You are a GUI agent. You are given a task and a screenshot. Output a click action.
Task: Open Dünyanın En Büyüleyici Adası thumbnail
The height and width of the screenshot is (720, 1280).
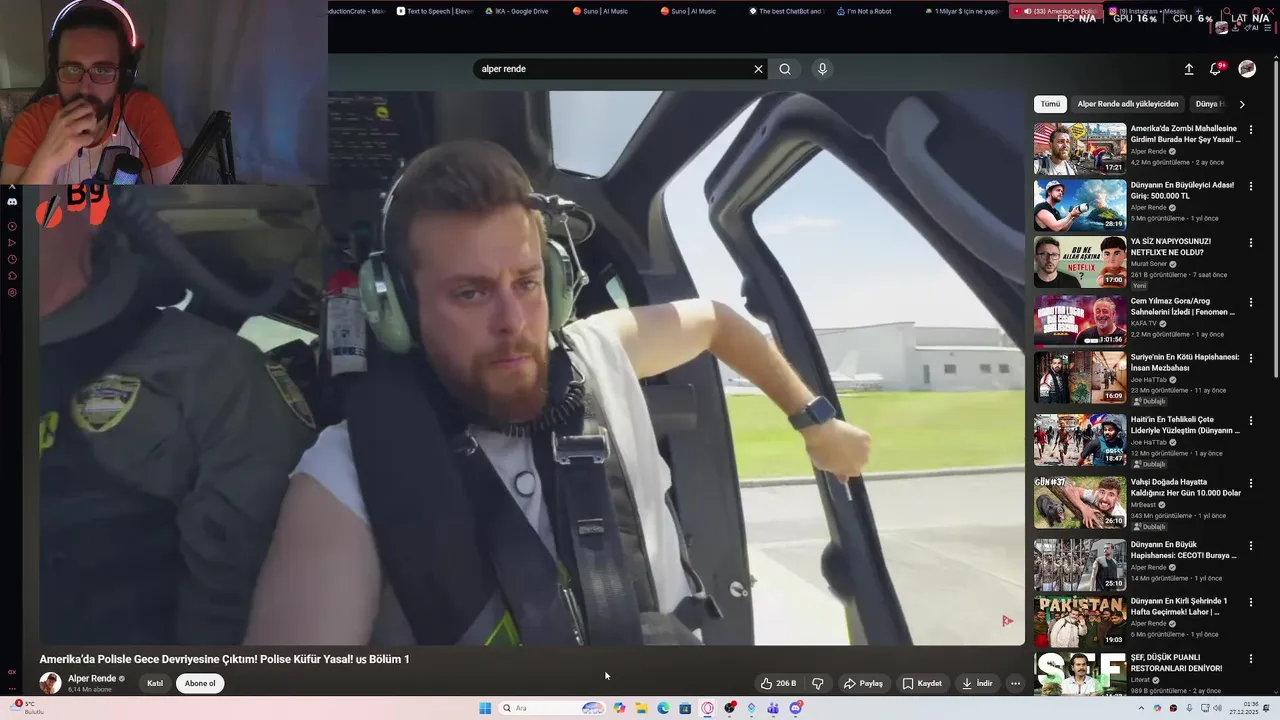[1080, 205]
